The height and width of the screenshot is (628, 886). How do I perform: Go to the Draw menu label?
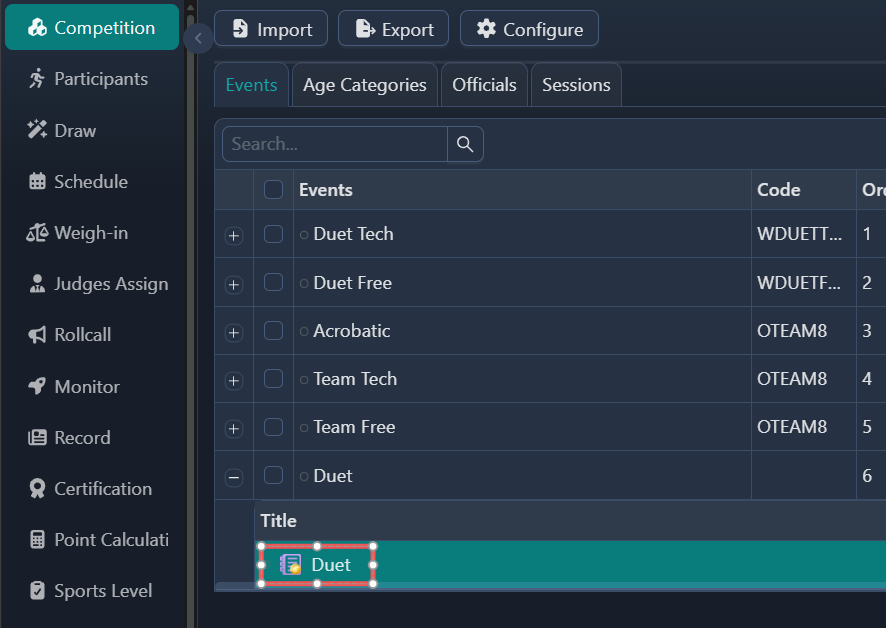coord(75,131)
